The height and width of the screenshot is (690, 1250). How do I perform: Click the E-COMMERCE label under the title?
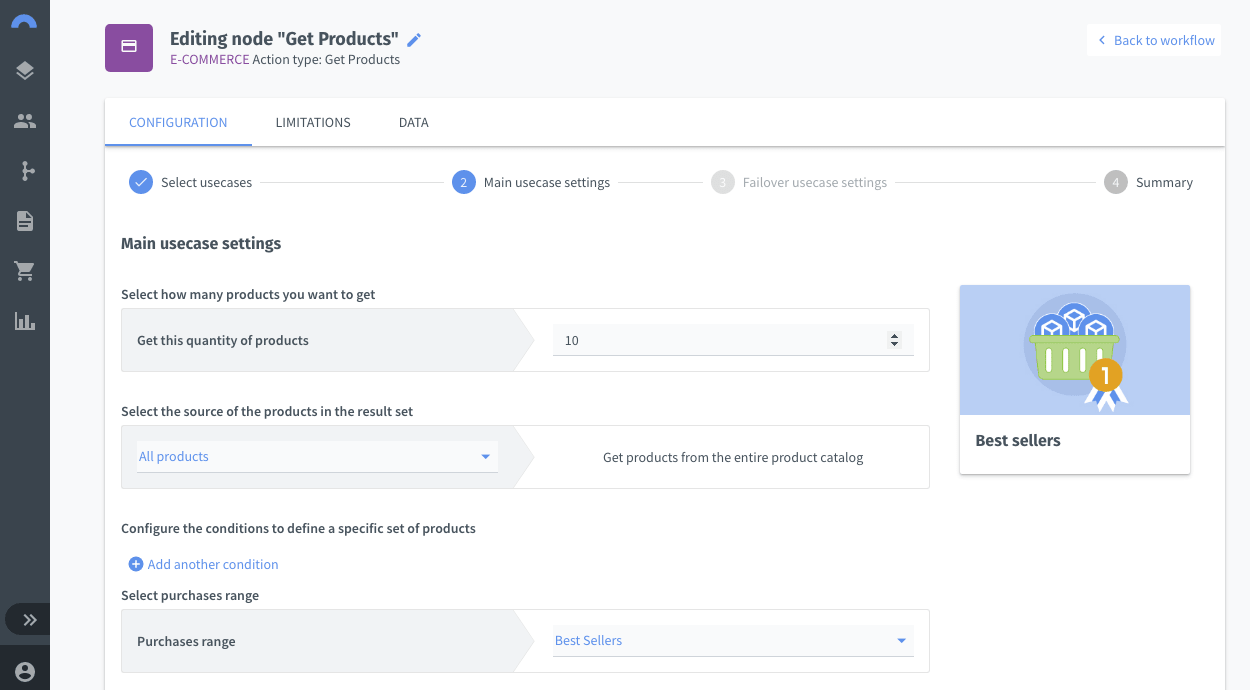(x=209, y=59)
